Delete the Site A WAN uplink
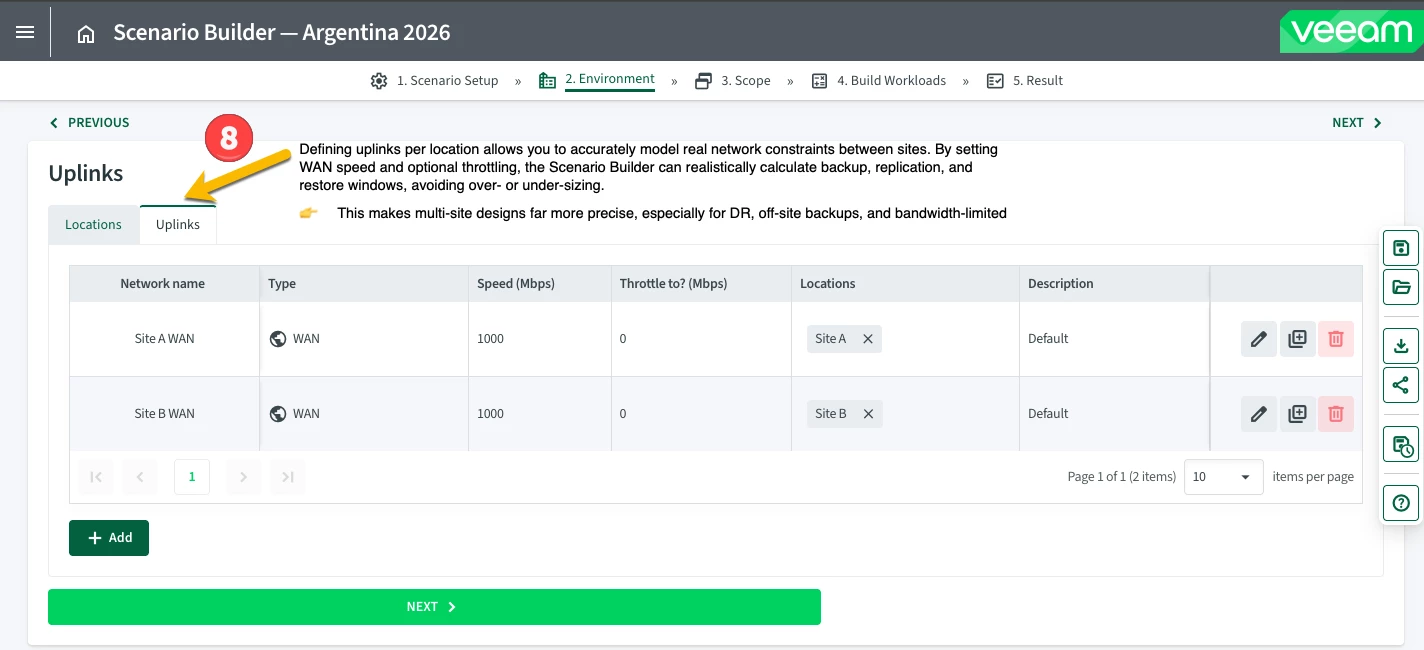The image size is (1424, 650). click(x=1335, y=339)
